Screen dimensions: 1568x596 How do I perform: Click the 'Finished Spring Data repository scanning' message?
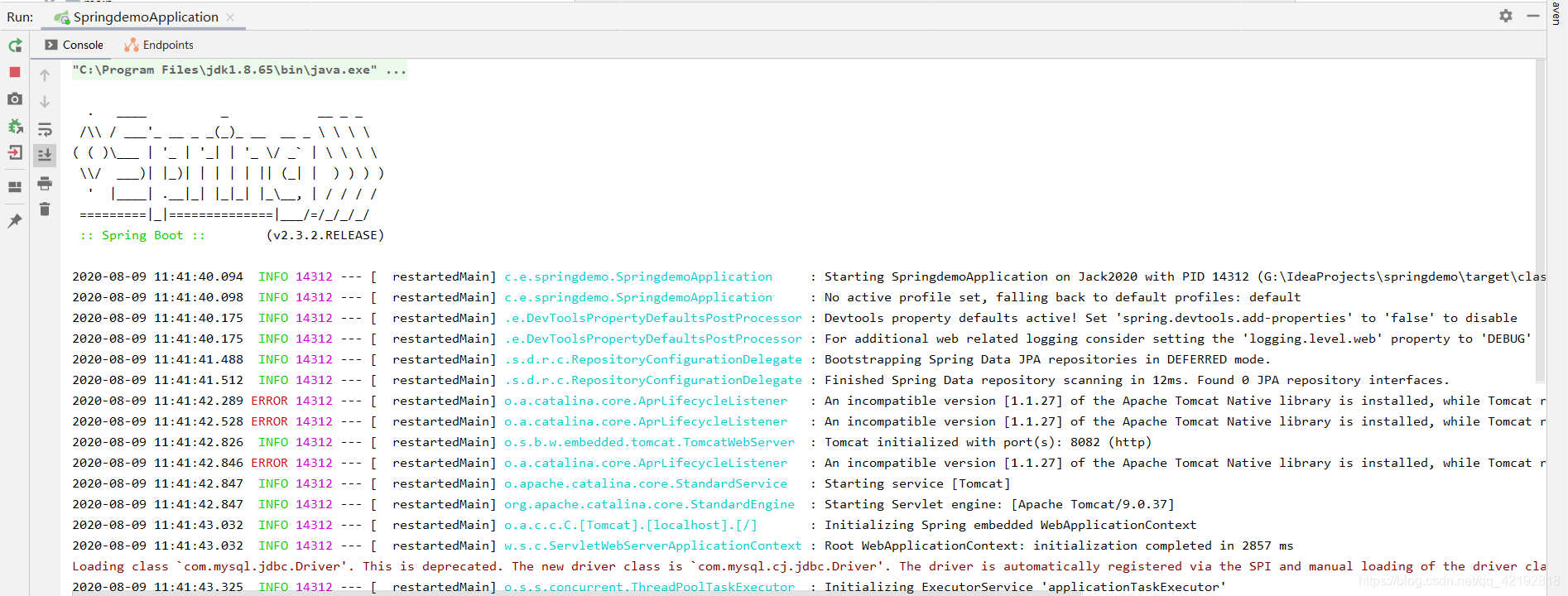click(x=1137, y=380)
